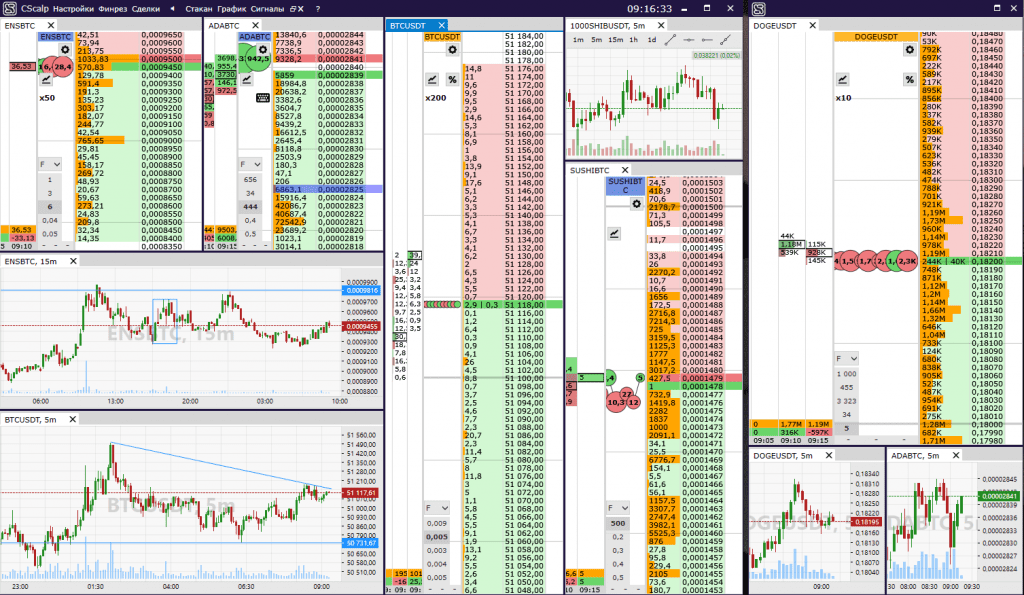Click percent icon in DOGEUSDT order book
This screenshot has width=1024, height=595.
910,80
